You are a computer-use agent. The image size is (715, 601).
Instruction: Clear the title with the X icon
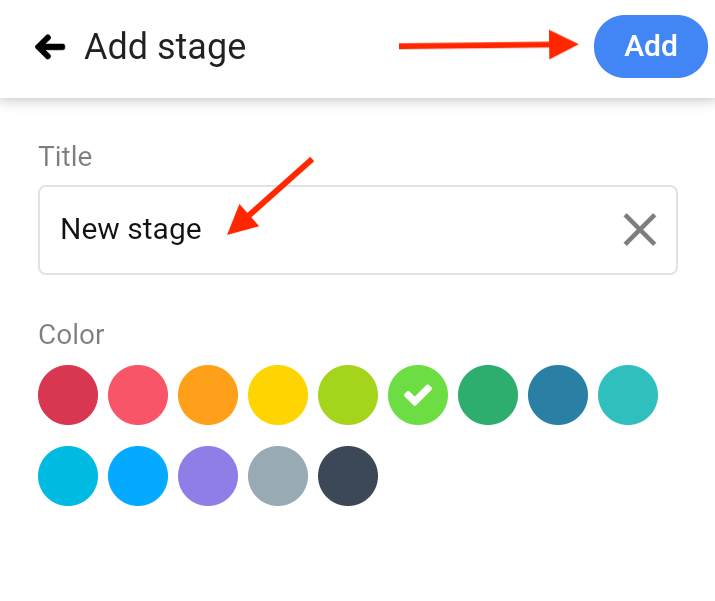click(640, 229)
